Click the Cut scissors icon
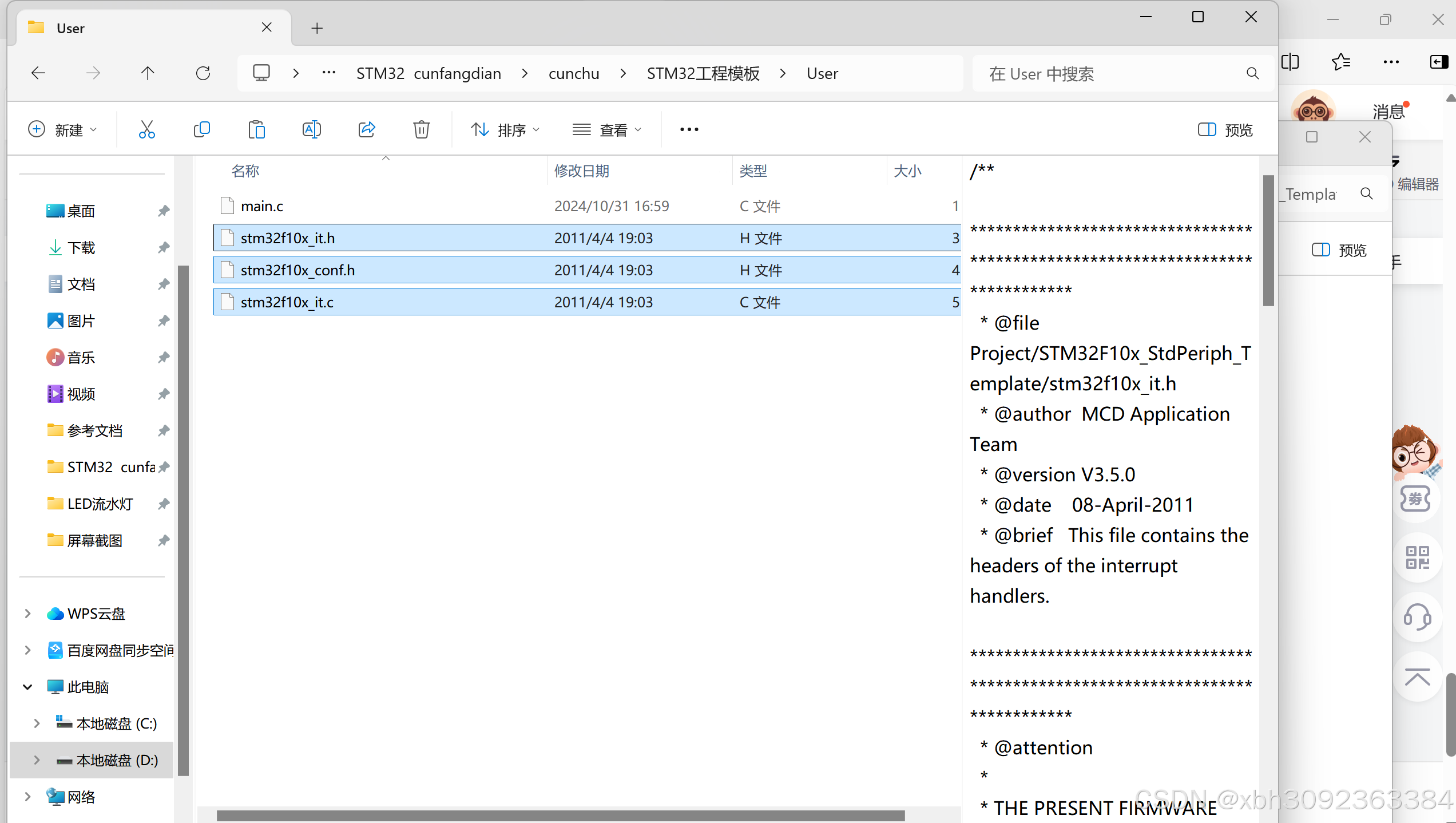The width and height of the screenshot is (1456, 823). [146, 130]
